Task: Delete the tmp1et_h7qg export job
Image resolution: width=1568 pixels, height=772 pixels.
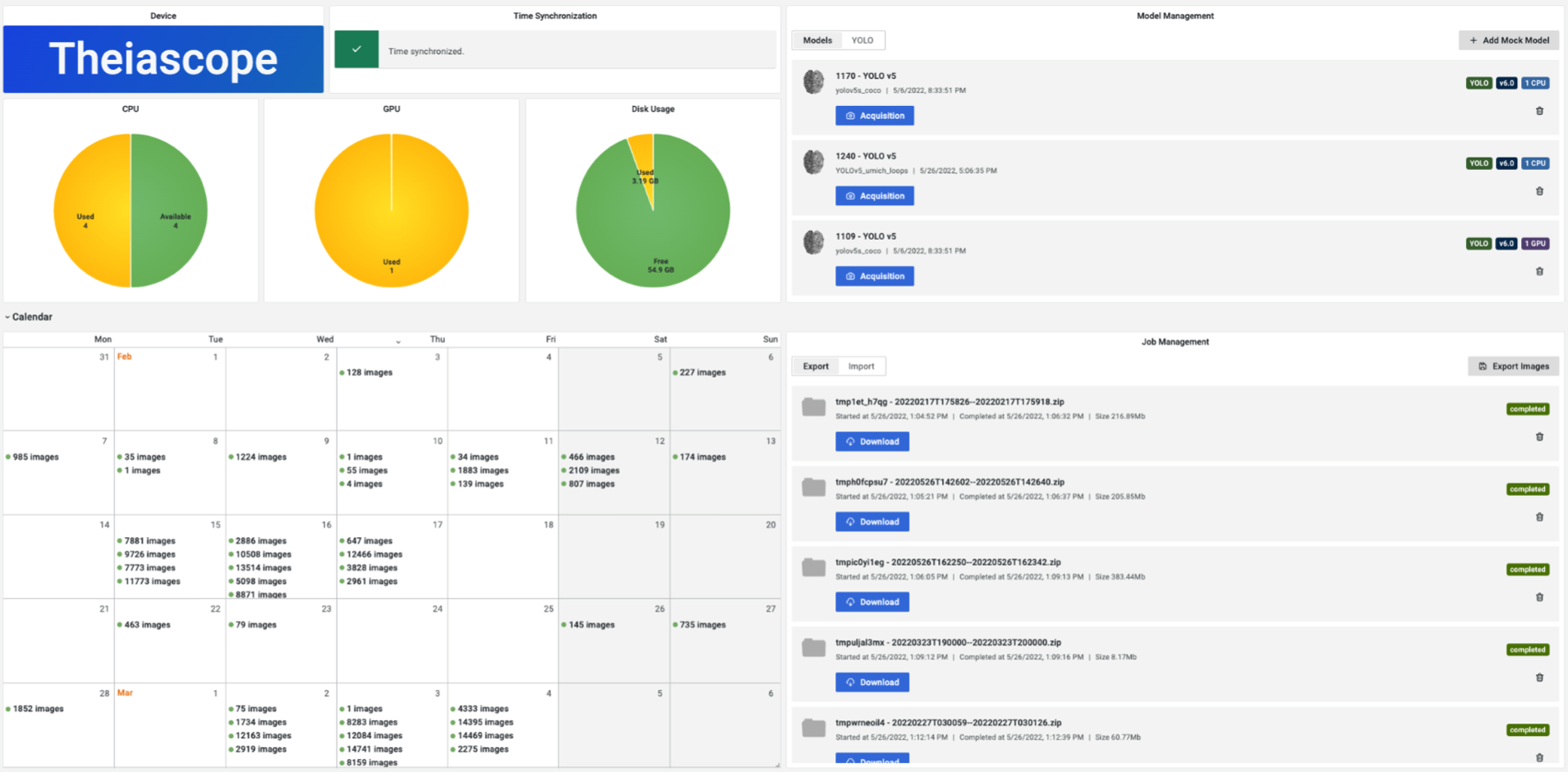Action: (1539, 437)
